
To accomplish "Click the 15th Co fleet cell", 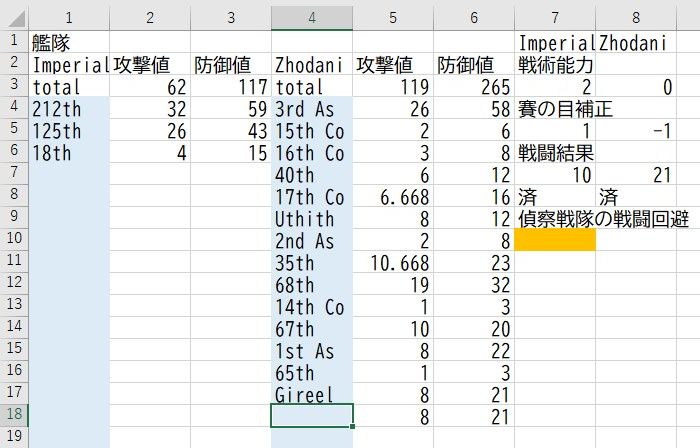I will click(x=312, y=130).
